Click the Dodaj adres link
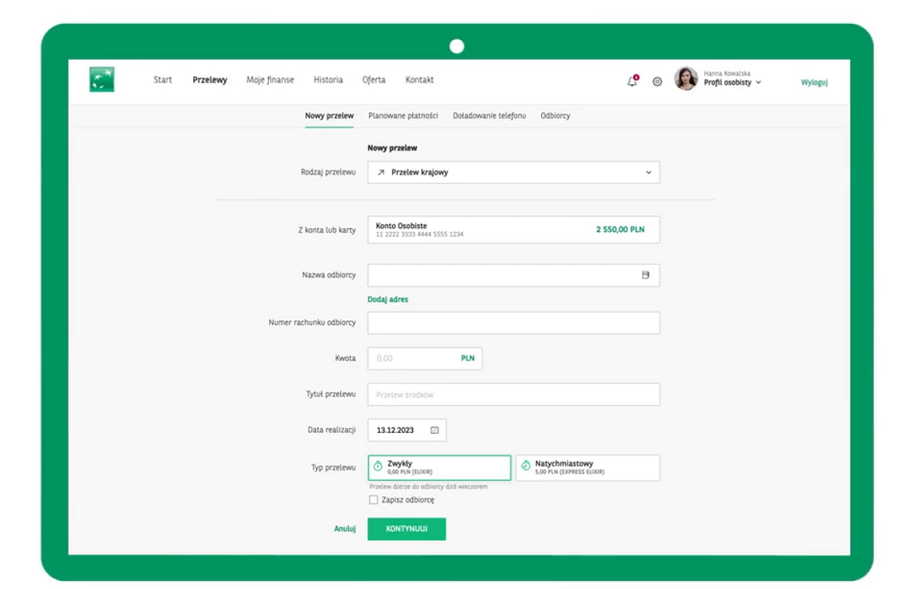Viewport: 898px width, 589px height. [x=388, y=299]
